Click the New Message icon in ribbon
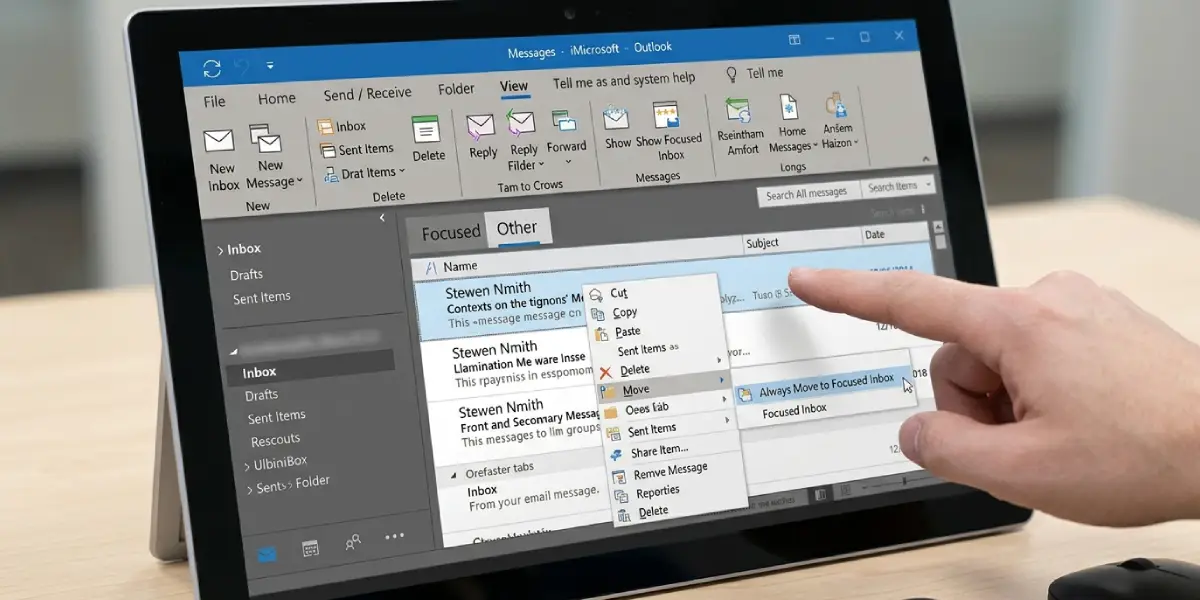The width and height of the screenshot is (1200, 600). click(266, 139)
